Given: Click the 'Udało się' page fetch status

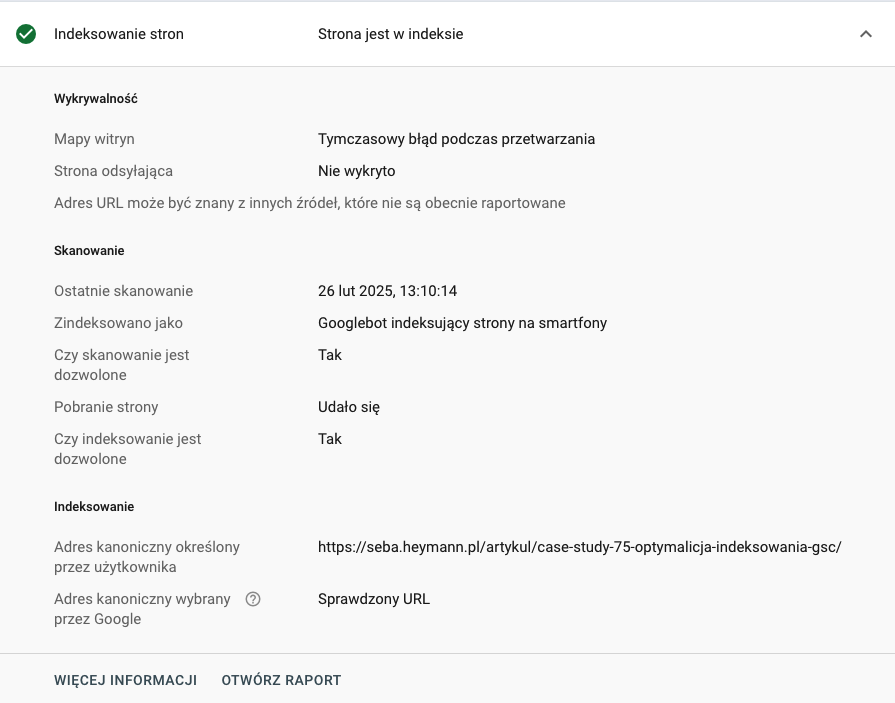Looking at the screenshot, I should pos(348,407).
